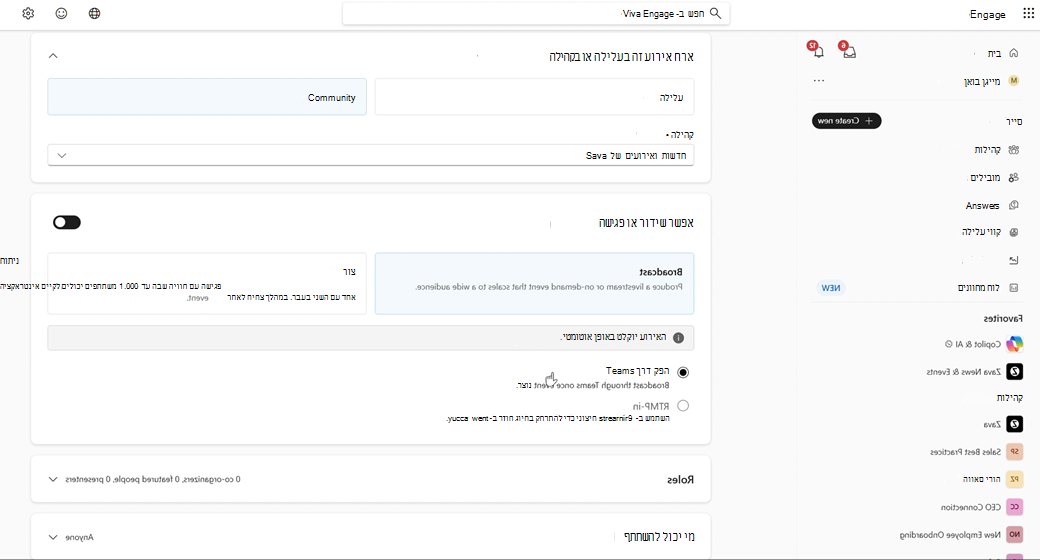Screen dimensions: 1040x560
Task: Go to מובילים in the sidebar
Action: click(x=986, y=178)
